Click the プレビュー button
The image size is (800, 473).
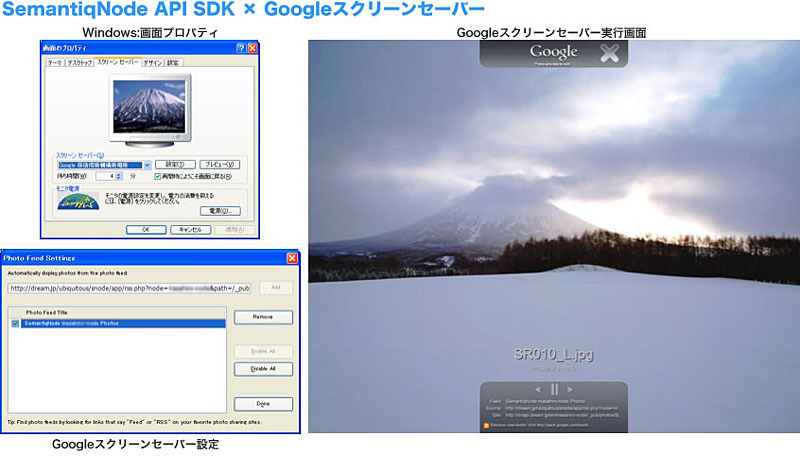219,164
